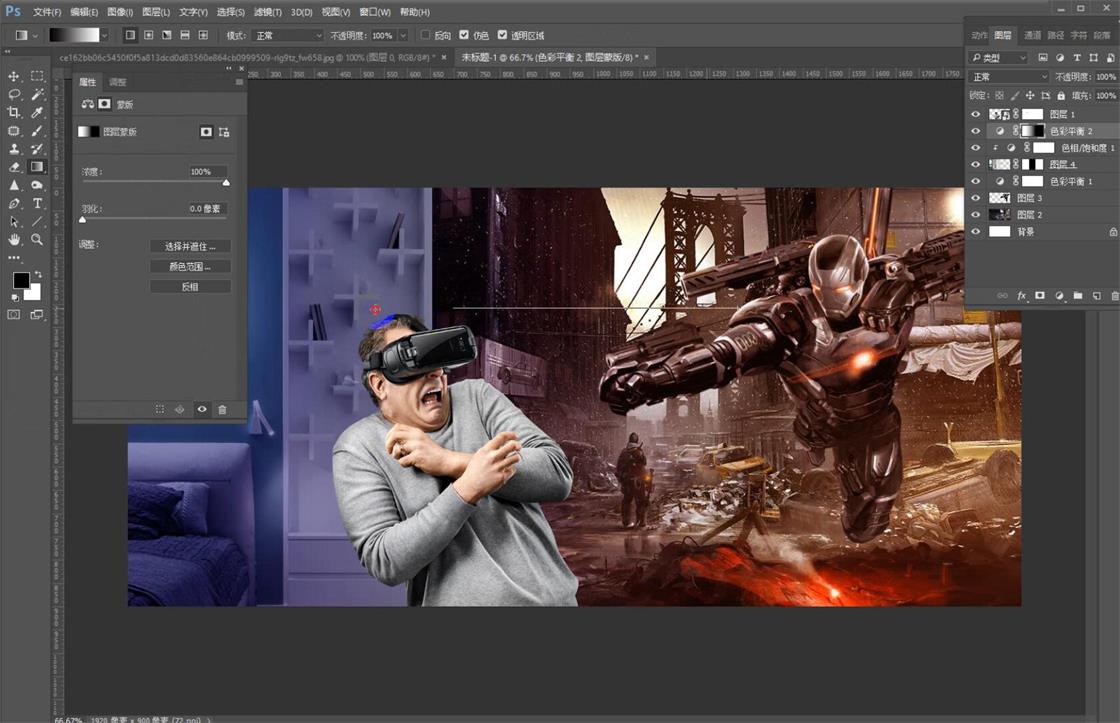Pick the Crop tool

click(14, 112)
